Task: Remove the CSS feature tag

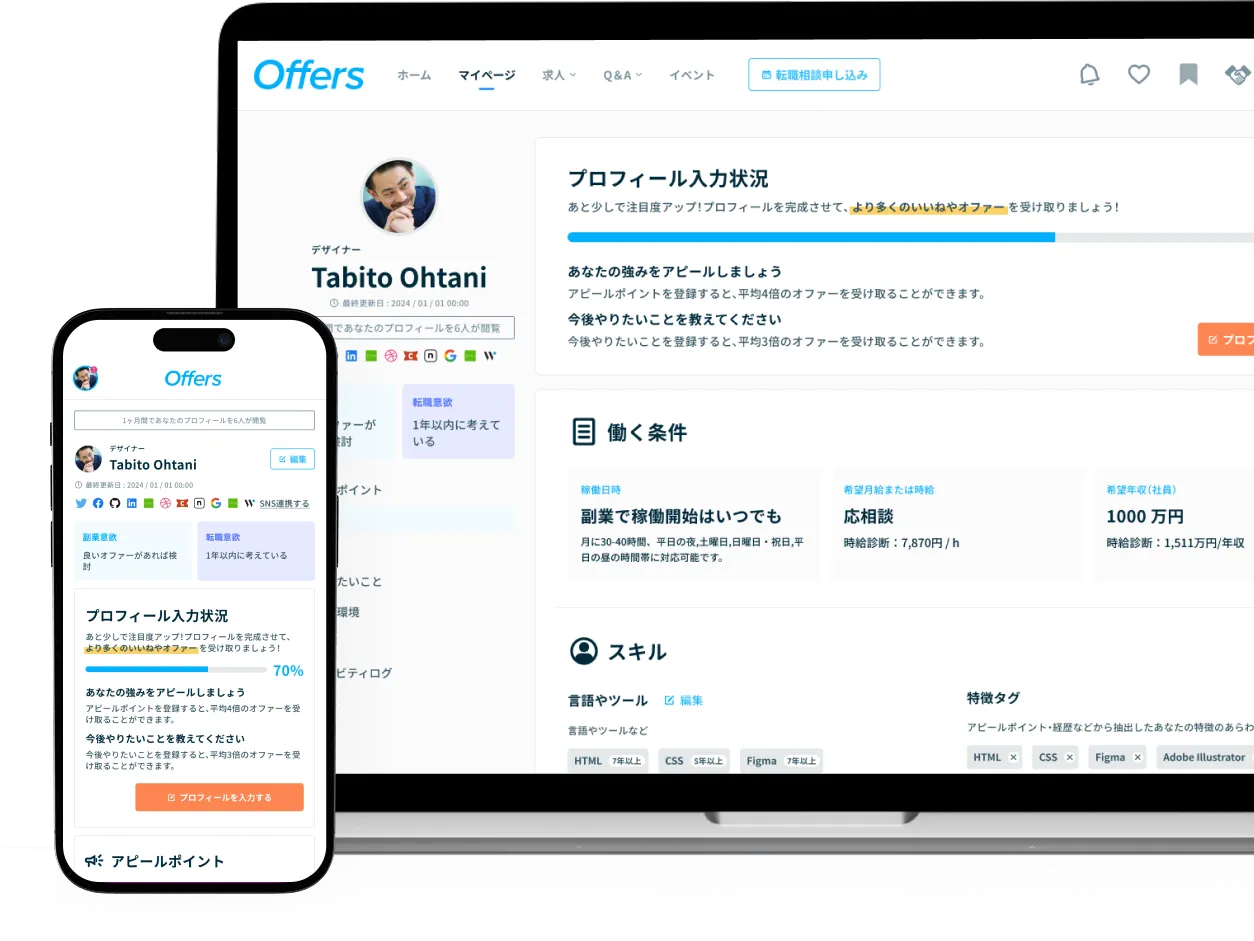Action: 1069,758
